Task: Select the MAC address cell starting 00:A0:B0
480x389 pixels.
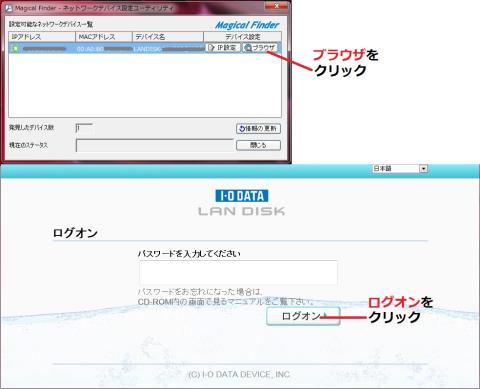Action: 104,49
